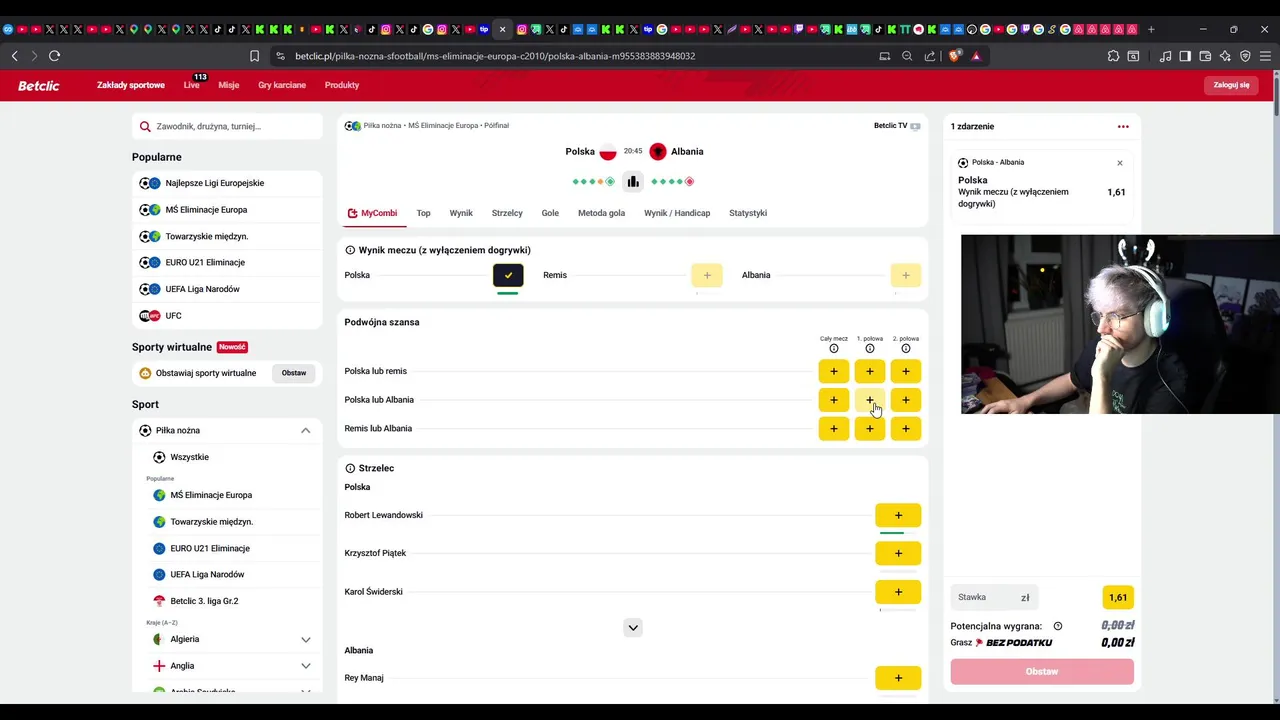Open the Brave Shields lion icon
Viewport: 1280px width, 720px height.
point(954,56)
